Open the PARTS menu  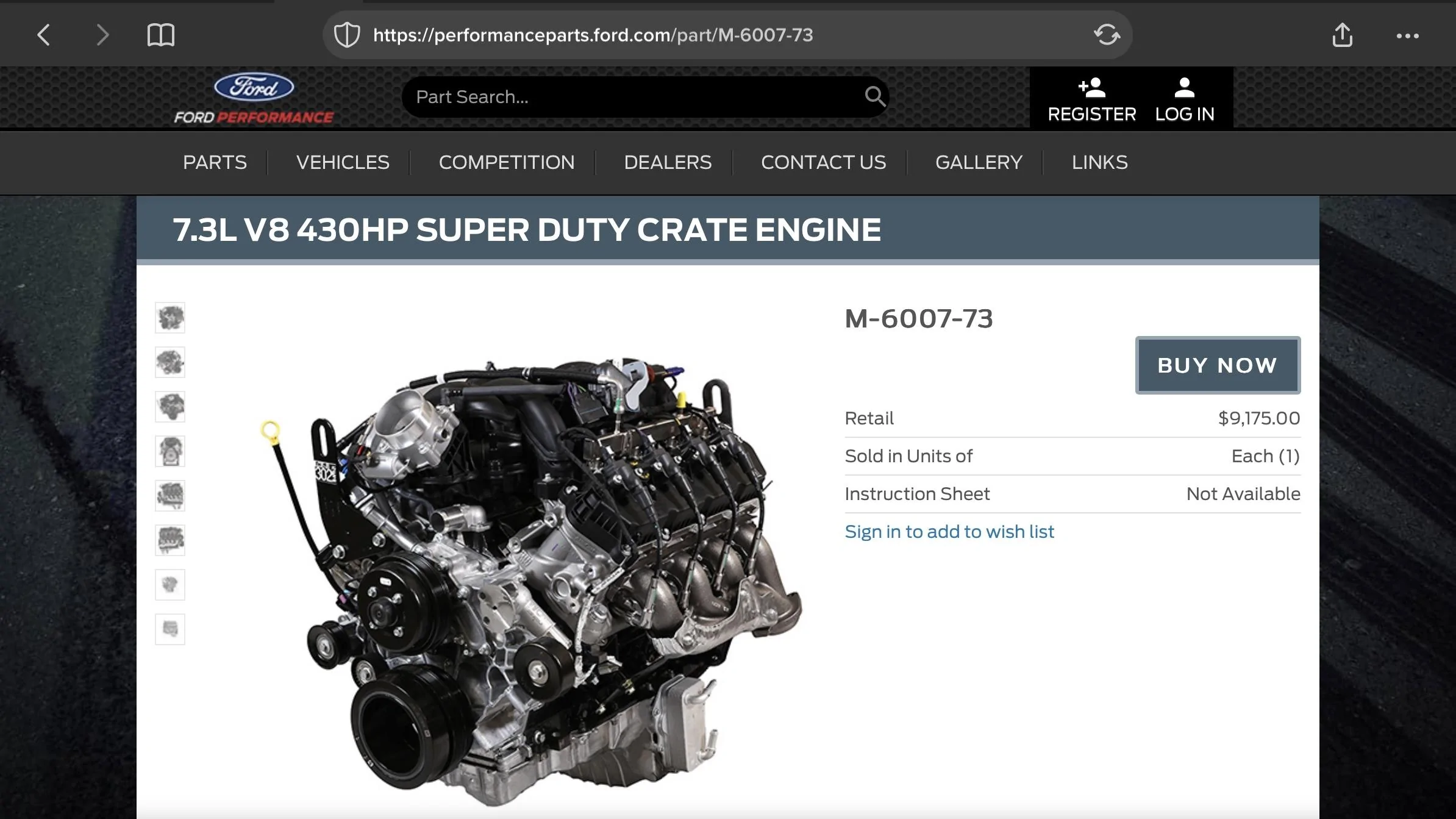(x=215, y=162)
